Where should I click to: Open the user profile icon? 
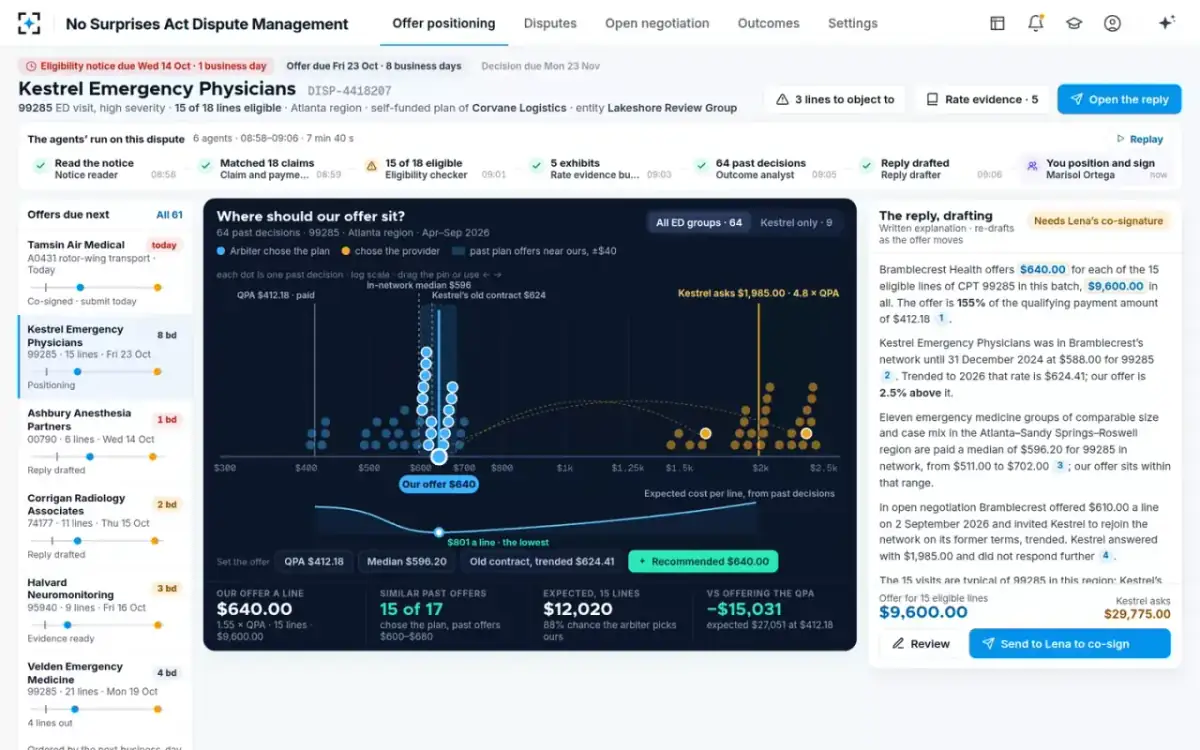click(1112, 23)
